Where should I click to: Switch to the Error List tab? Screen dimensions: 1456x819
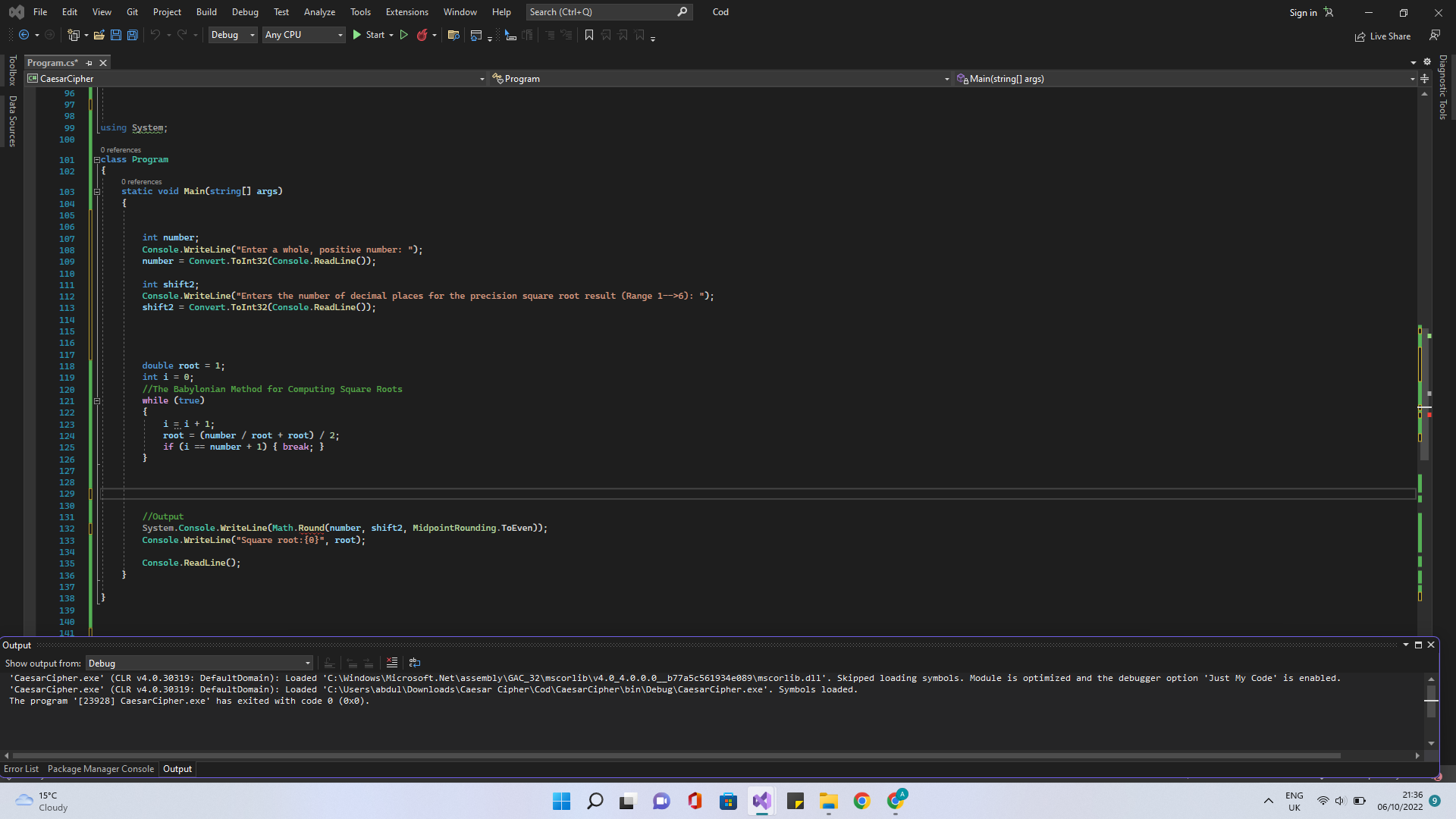[x=21, y=769]
